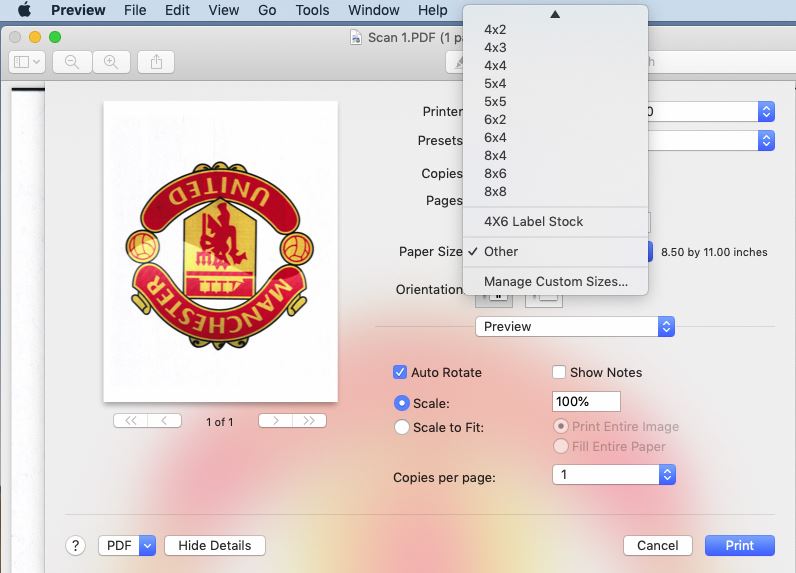Open the Preview app menu
796x573 pixels.
[78, 10]
